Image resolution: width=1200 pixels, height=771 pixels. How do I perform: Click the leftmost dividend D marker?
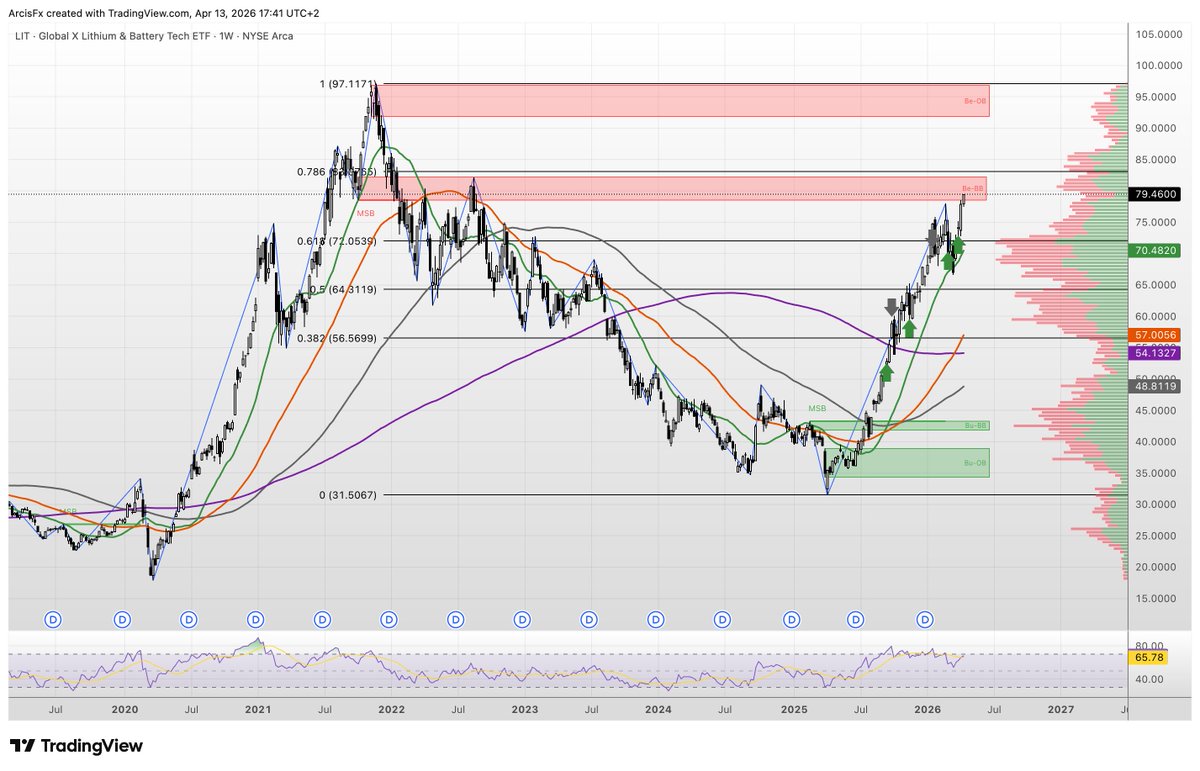(54, 620)
